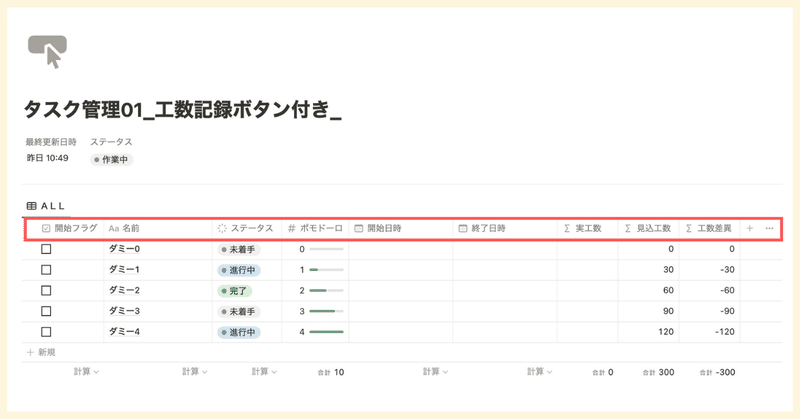Image resolution: width=800 pixels, height=419 pixels.
Task: Click the 合計 10 ポモドーロ summary
Action: point(331,373)
